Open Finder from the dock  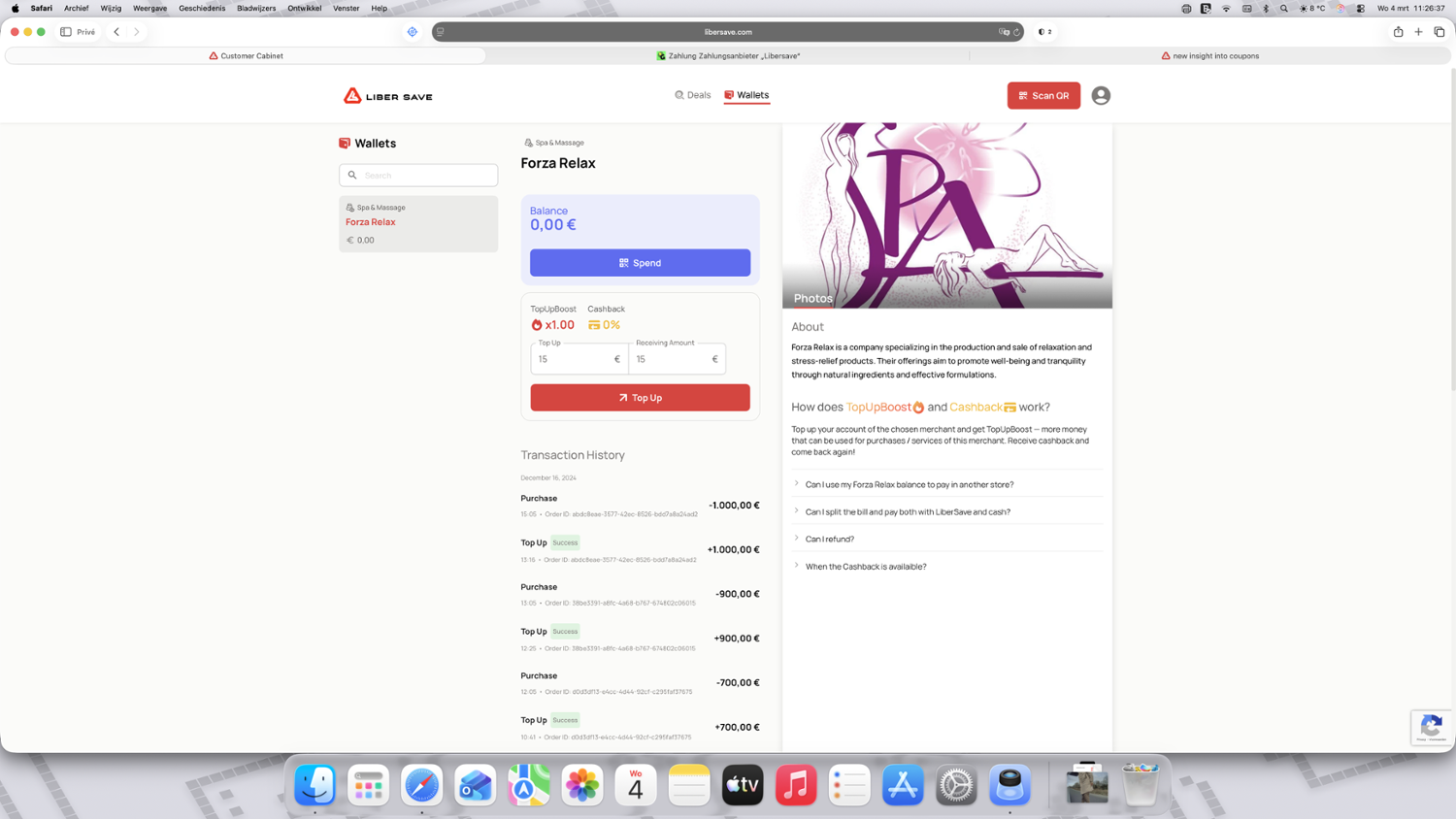pos(314,785)
